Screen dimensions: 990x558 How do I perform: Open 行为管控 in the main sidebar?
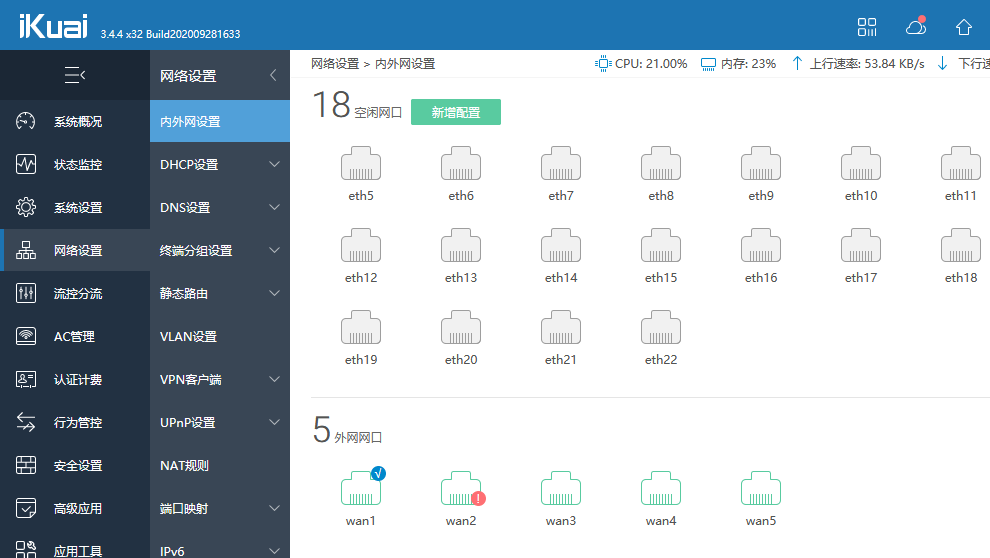75,422
